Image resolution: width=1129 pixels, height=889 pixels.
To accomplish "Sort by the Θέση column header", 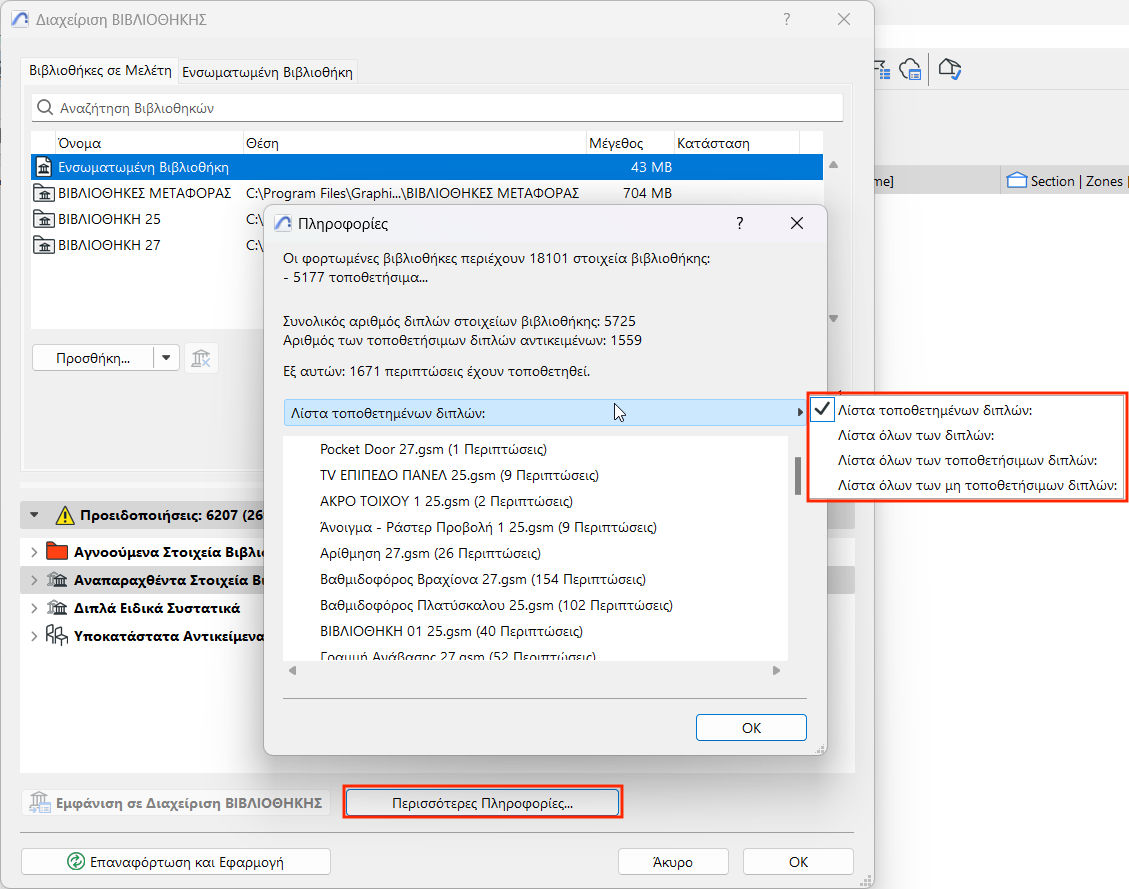I will pos(415,143).
